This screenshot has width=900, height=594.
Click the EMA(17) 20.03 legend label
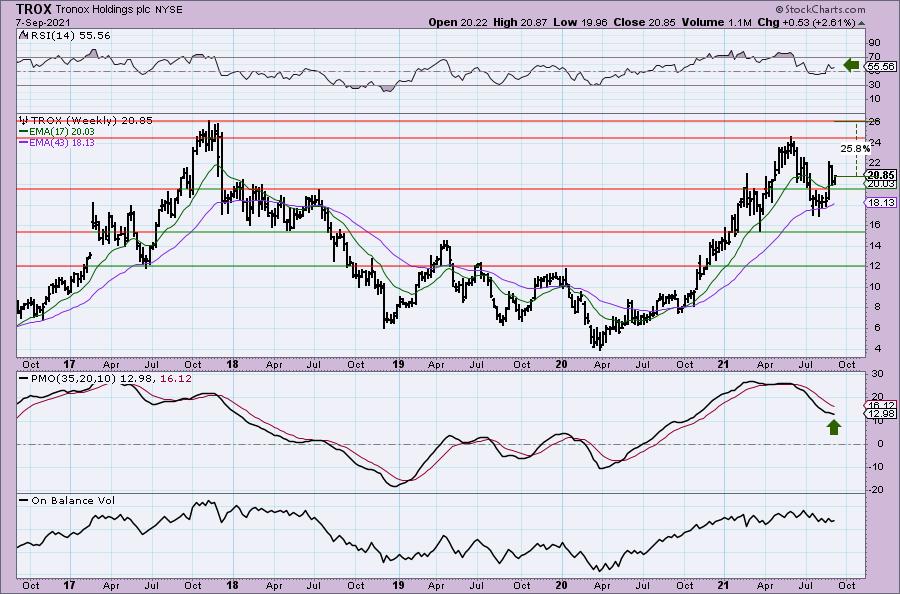point(62,131)
